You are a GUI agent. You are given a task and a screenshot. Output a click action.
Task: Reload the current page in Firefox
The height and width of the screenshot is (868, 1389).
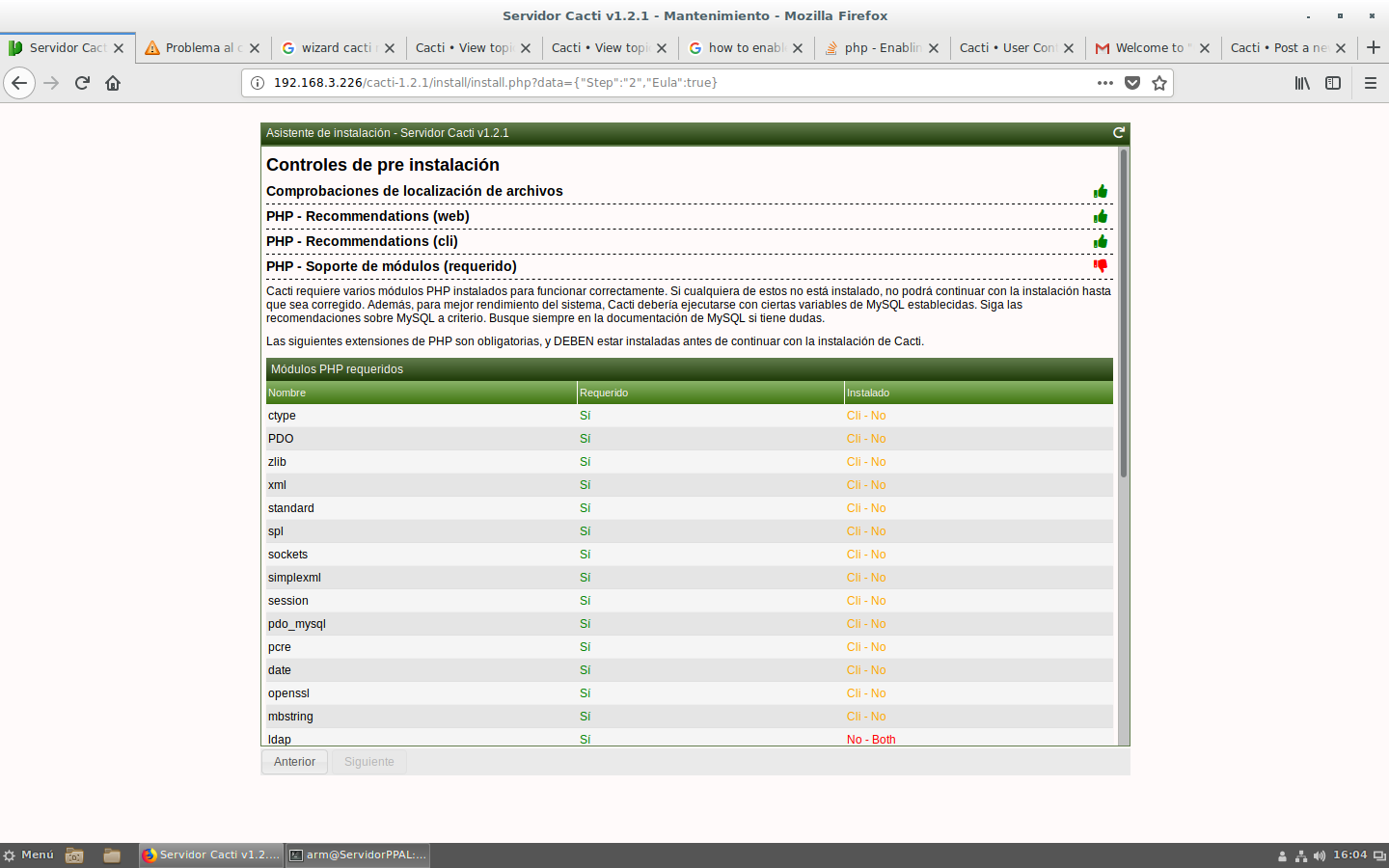[x=82, y=83]
